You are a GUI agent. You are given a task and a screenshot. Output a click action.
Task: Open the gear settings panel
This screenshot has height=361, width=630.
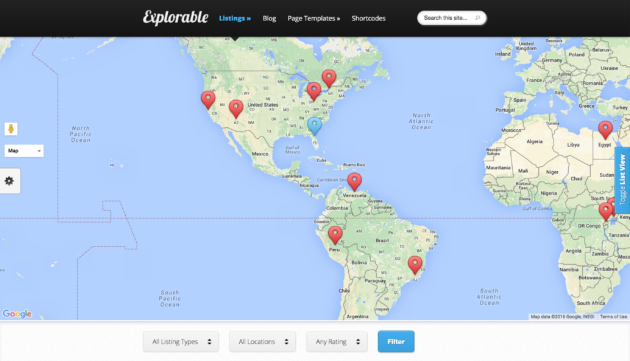click(x=9, y=181)
